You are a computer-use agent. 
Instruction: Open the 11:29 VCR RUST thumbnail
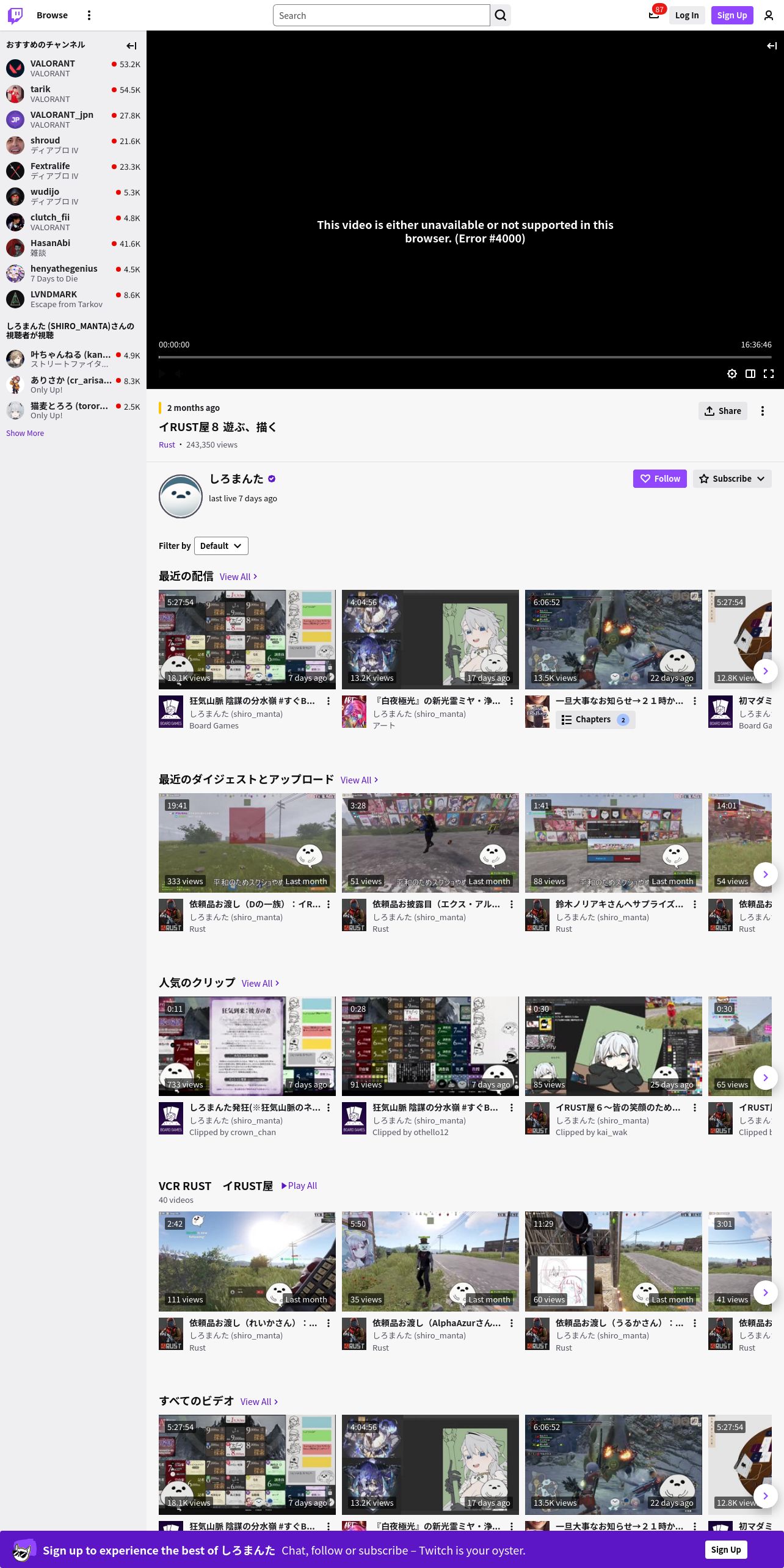tap(614, 1261)
